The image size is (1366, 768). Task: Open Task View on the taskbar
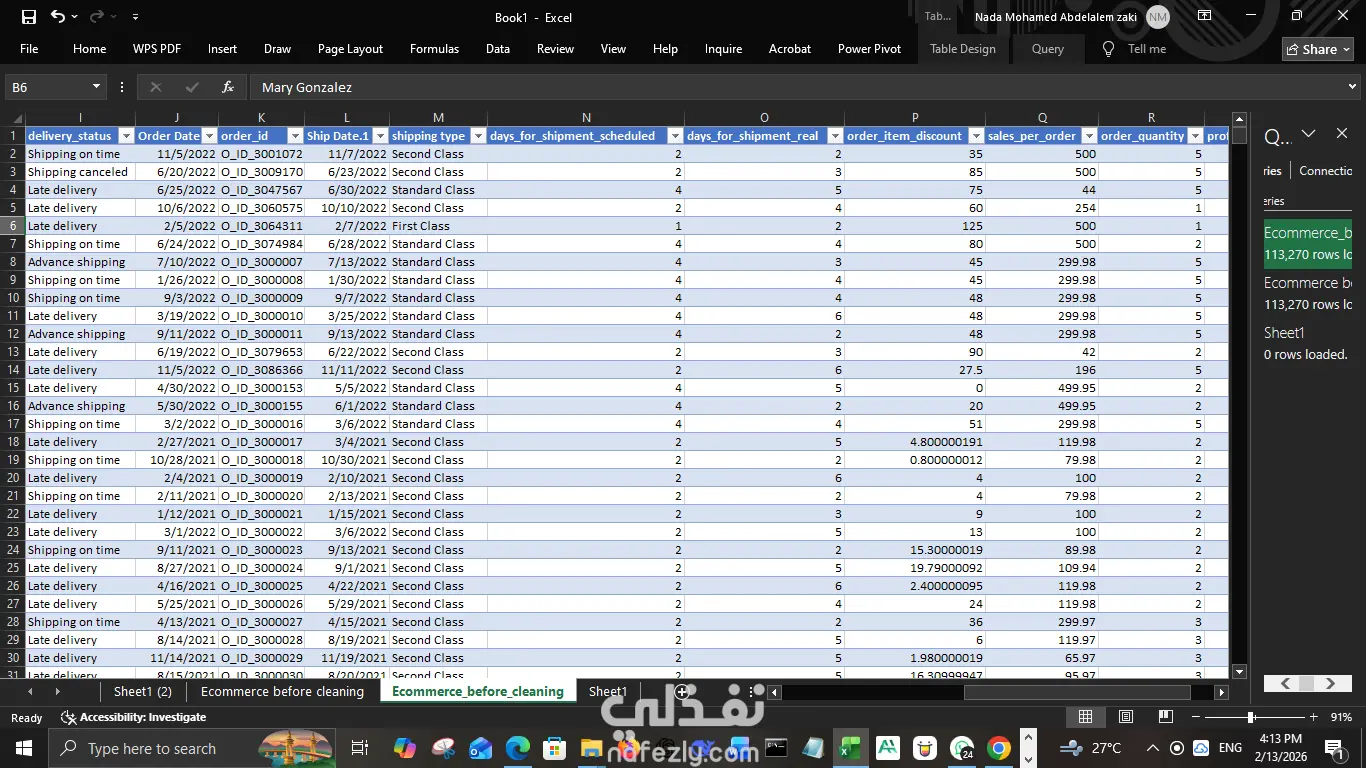tap(359, 748)
